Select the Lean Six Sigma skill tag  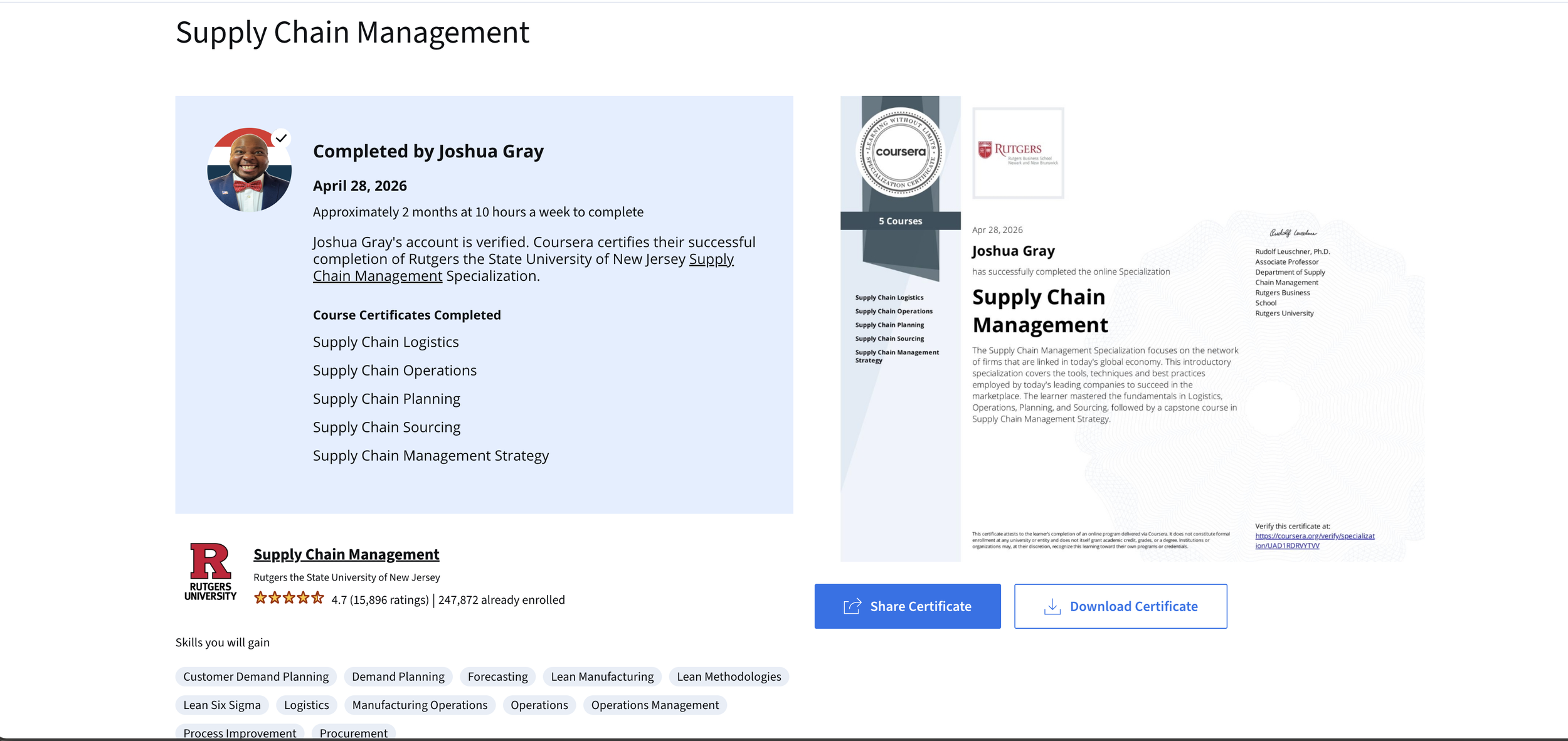pos(222,705)
